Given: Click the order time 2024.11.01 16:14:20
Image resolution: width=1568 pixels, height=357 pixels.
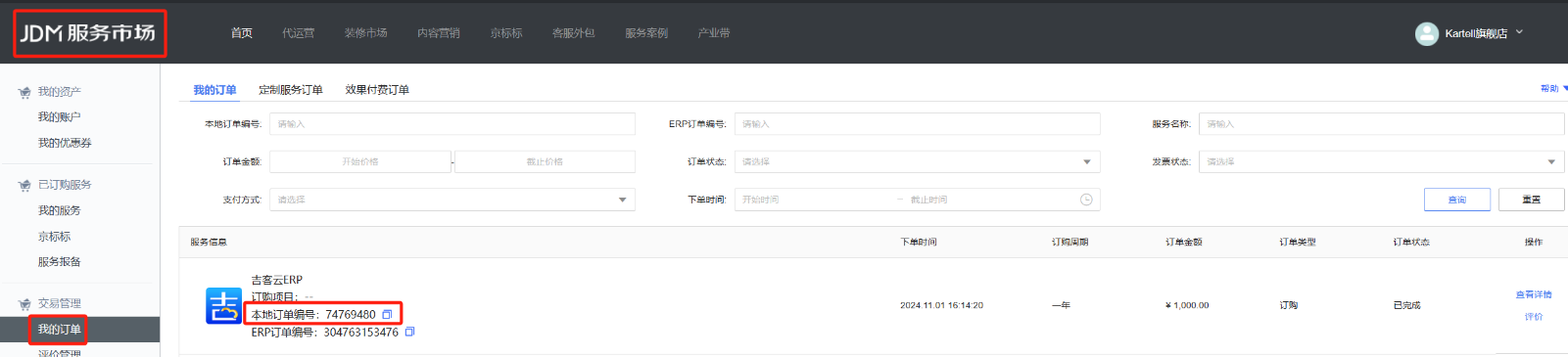Looking at the screenshot, I should tap(941, 305).
